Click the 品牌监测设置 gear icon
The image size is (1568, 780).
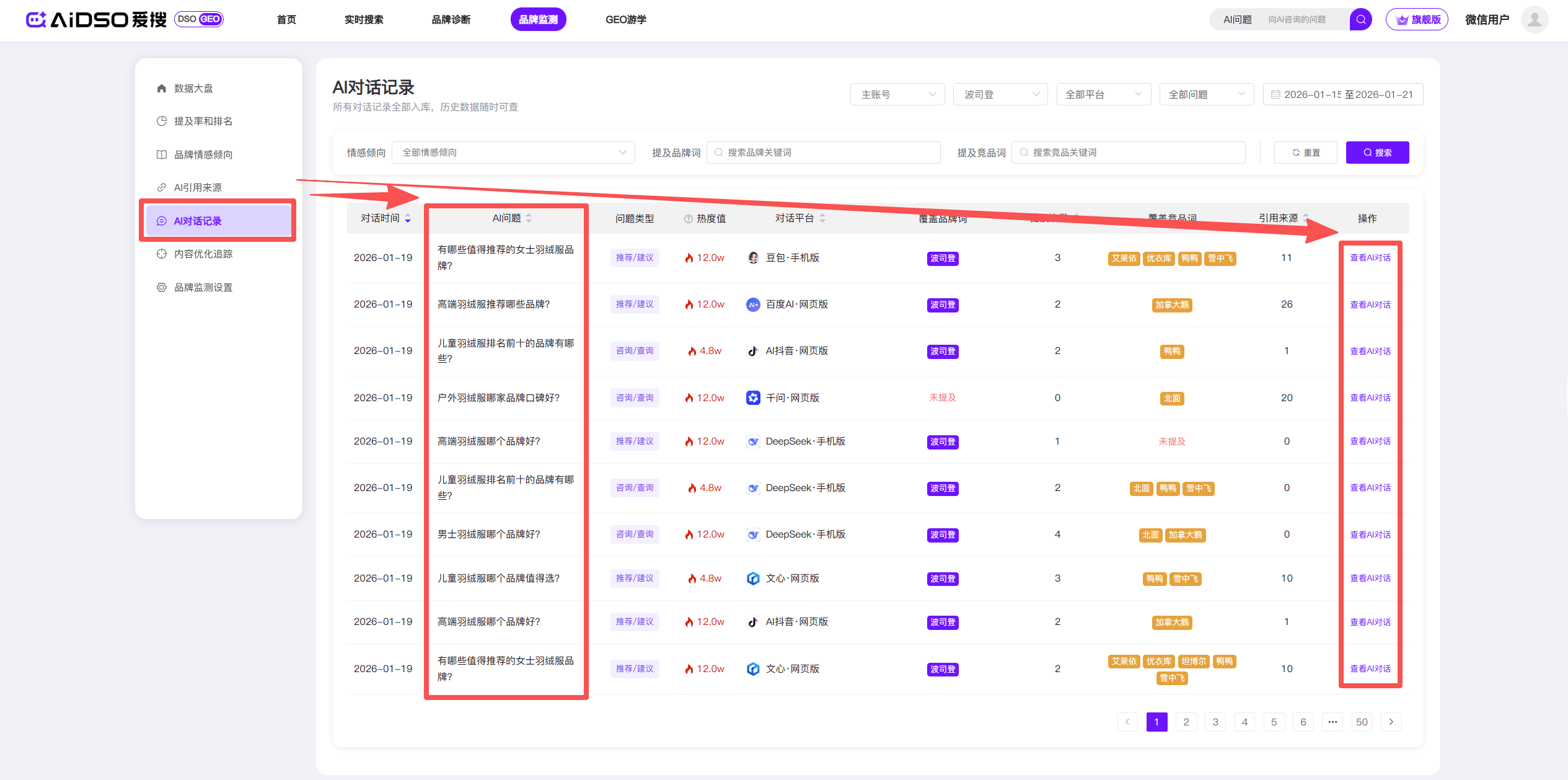click(162, 287)
